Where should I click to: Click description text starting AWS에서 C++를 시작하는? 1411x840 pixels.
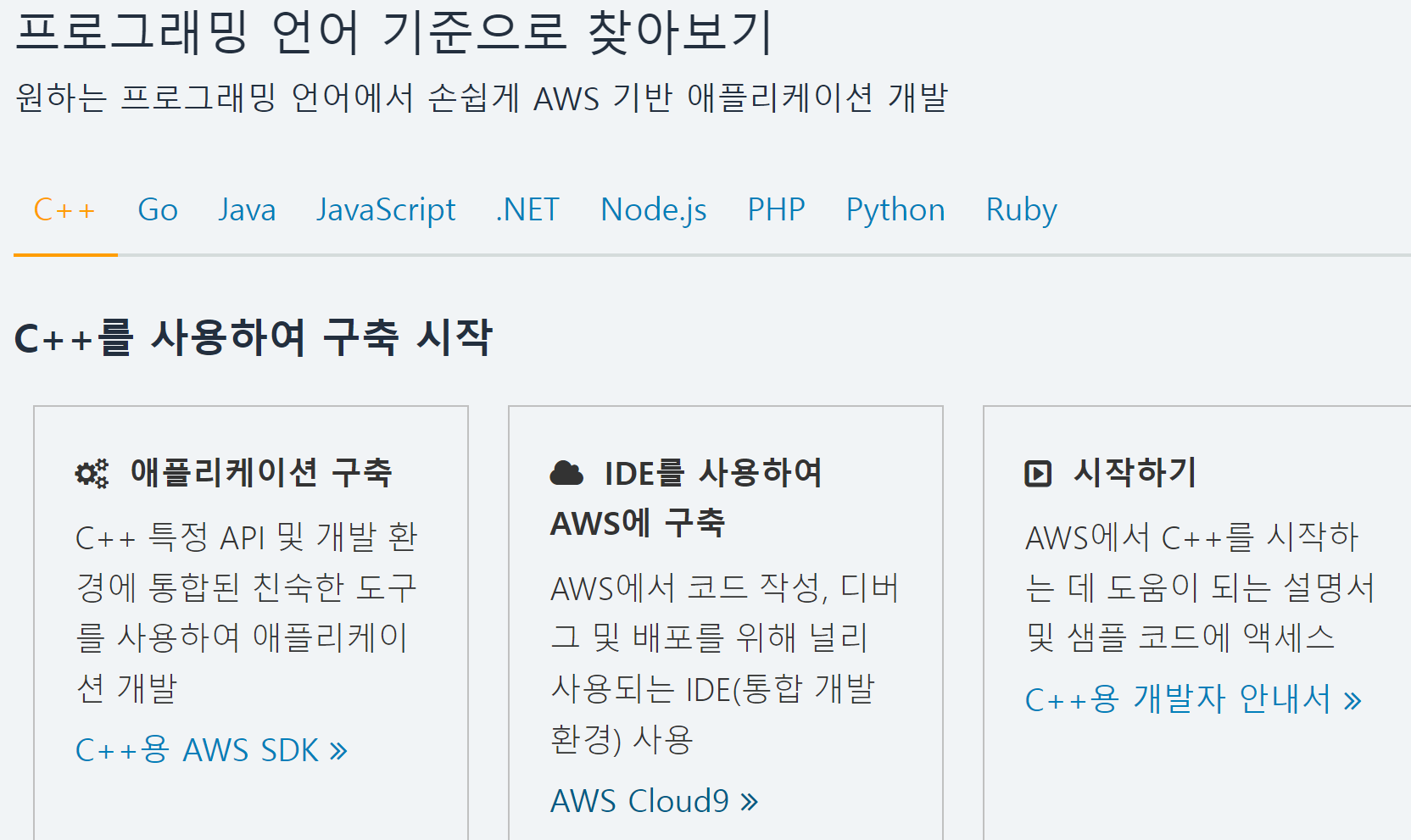tap(1199, 587)
